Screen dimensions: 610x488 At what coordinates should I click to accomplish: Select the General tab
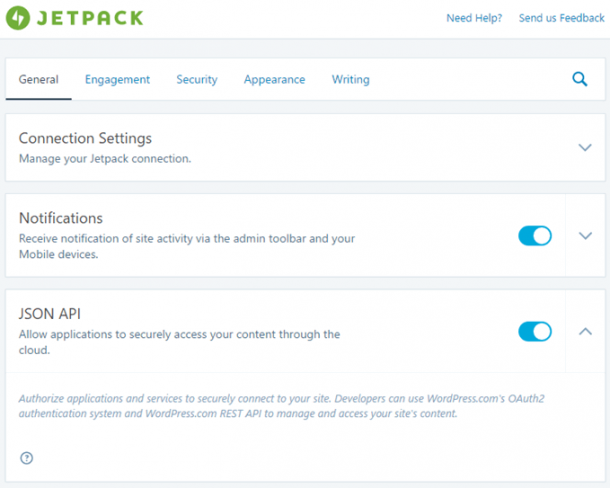pyautogui.click(x=39, y=79)
